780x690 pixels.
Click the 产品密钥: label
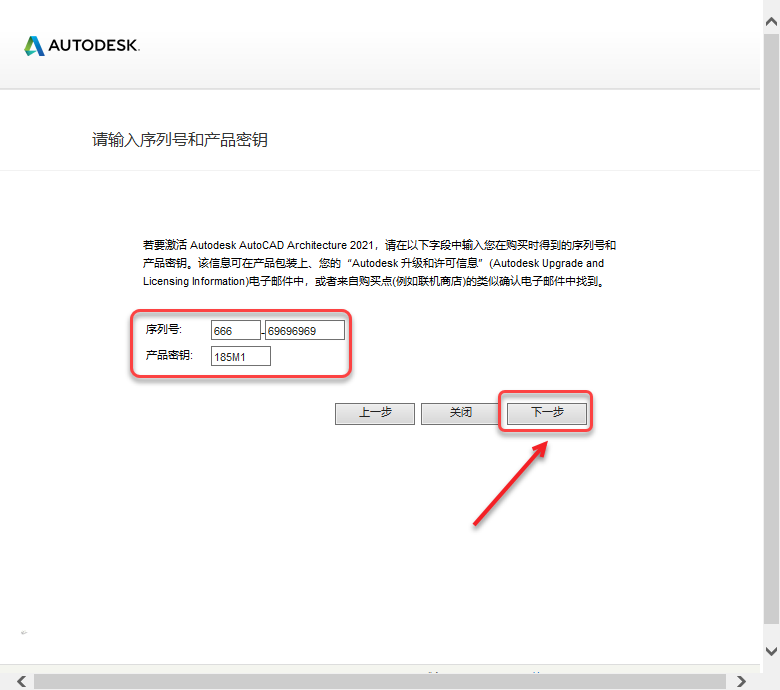click(169, 355)
